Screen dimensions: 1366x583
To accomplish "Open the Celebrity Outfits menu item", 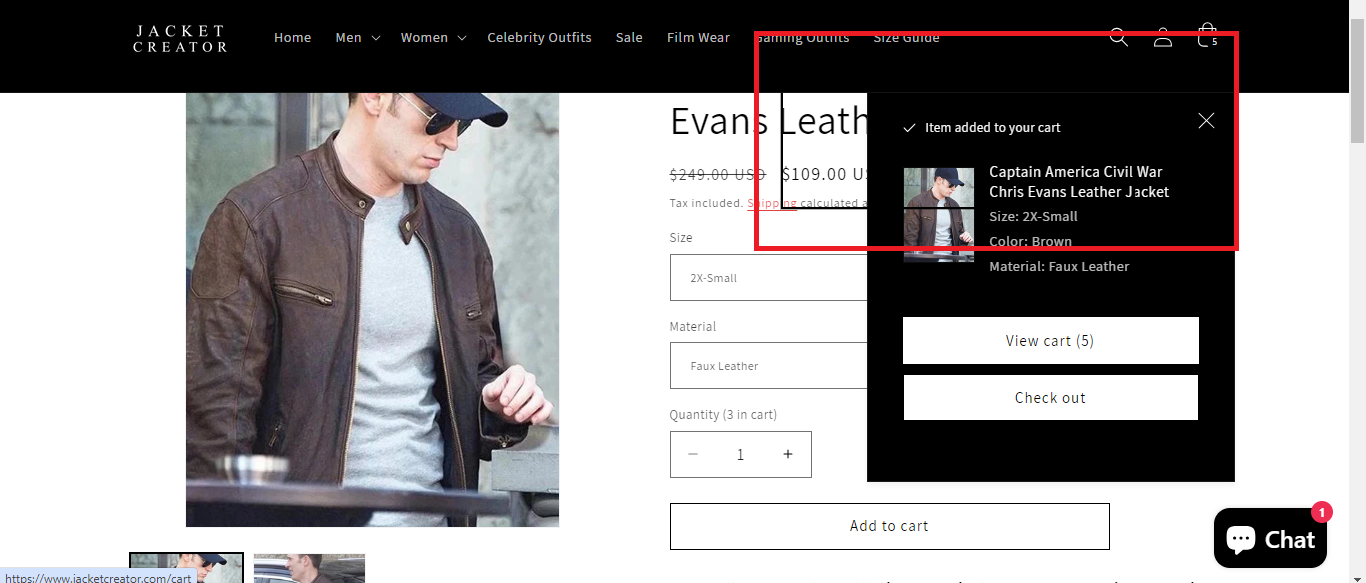I will tap(539, 38).
